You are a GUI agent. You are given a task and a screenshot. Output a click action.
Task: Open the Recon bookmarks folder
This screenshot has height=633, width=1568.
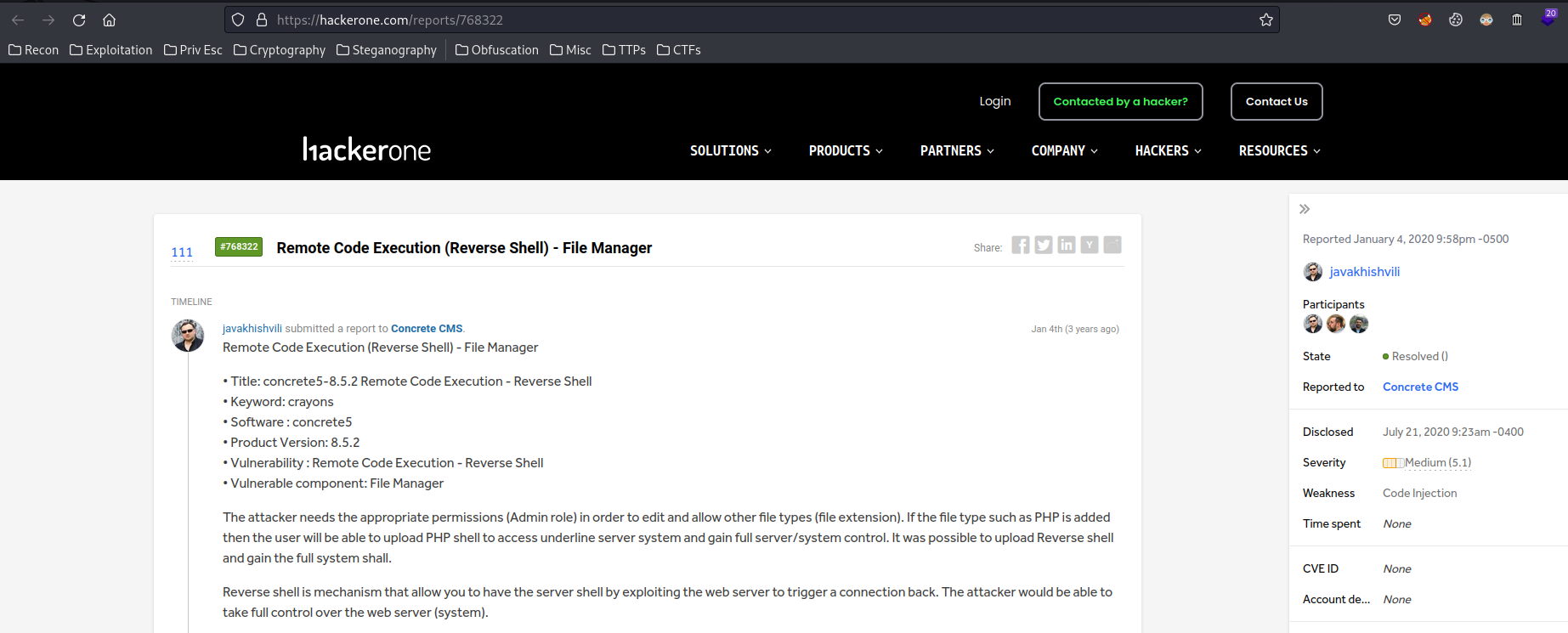coord(34,50)
